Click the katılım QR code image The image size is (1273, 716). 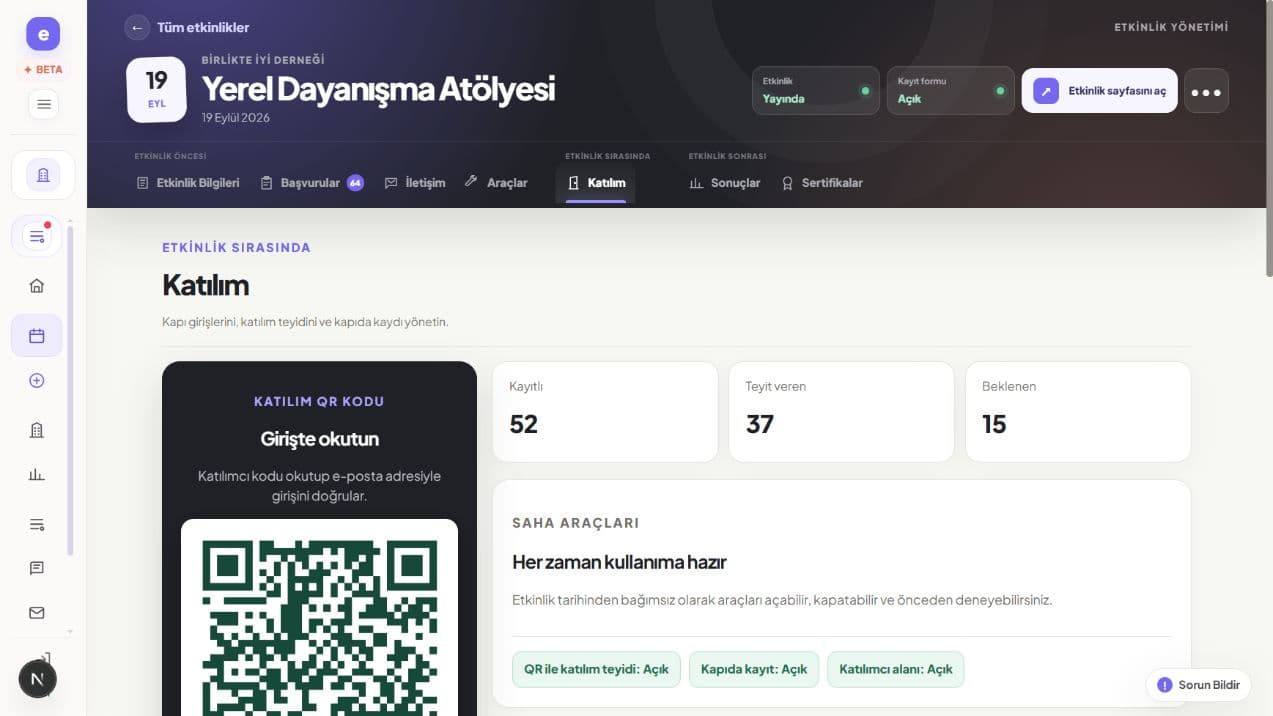click(x=320, y=627)
